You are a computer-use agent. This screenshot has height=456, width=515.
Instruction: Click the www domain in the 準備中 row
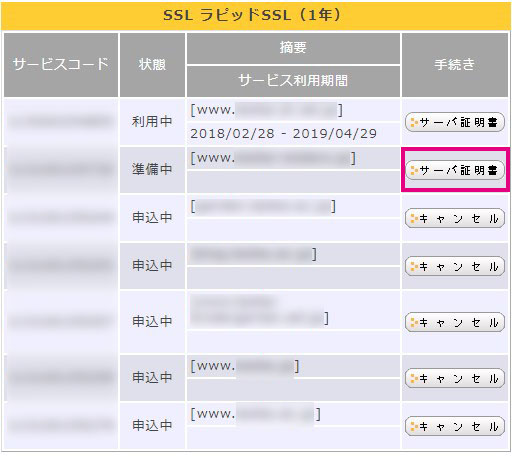pos(273,158)
